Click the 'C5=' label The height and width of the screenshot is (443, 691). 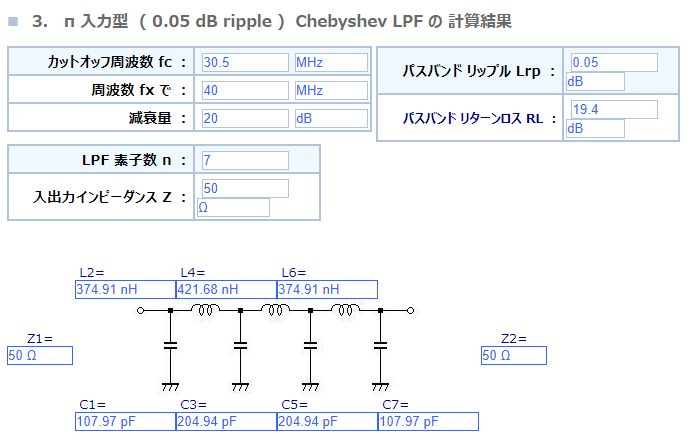tap(294, 405)
